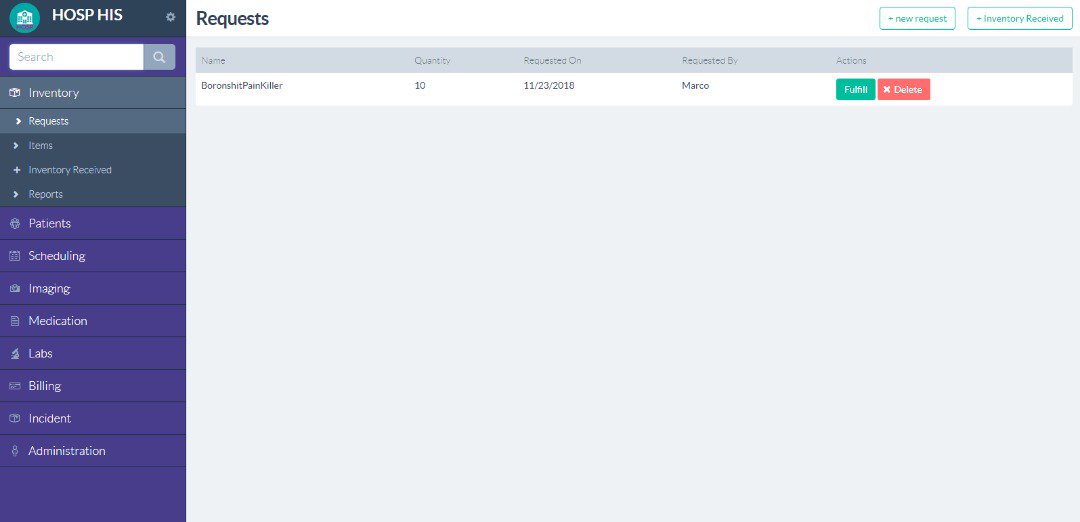This screenshot has height=522, width=1080.
Task: Click the Requested By column header
Action: tap(709, 61)
